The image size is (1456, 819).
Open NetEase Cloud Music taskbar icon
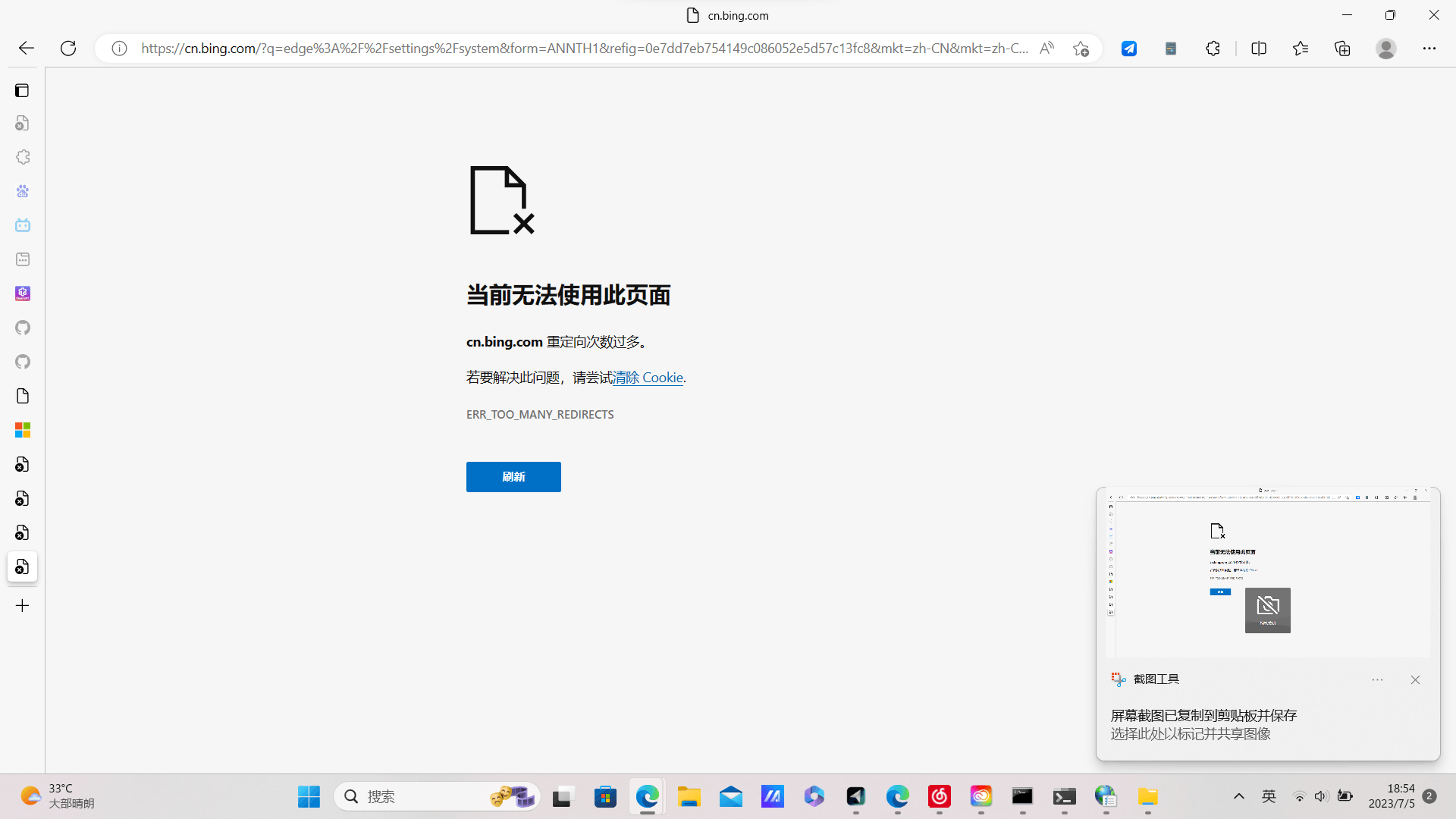pos(940,797)
